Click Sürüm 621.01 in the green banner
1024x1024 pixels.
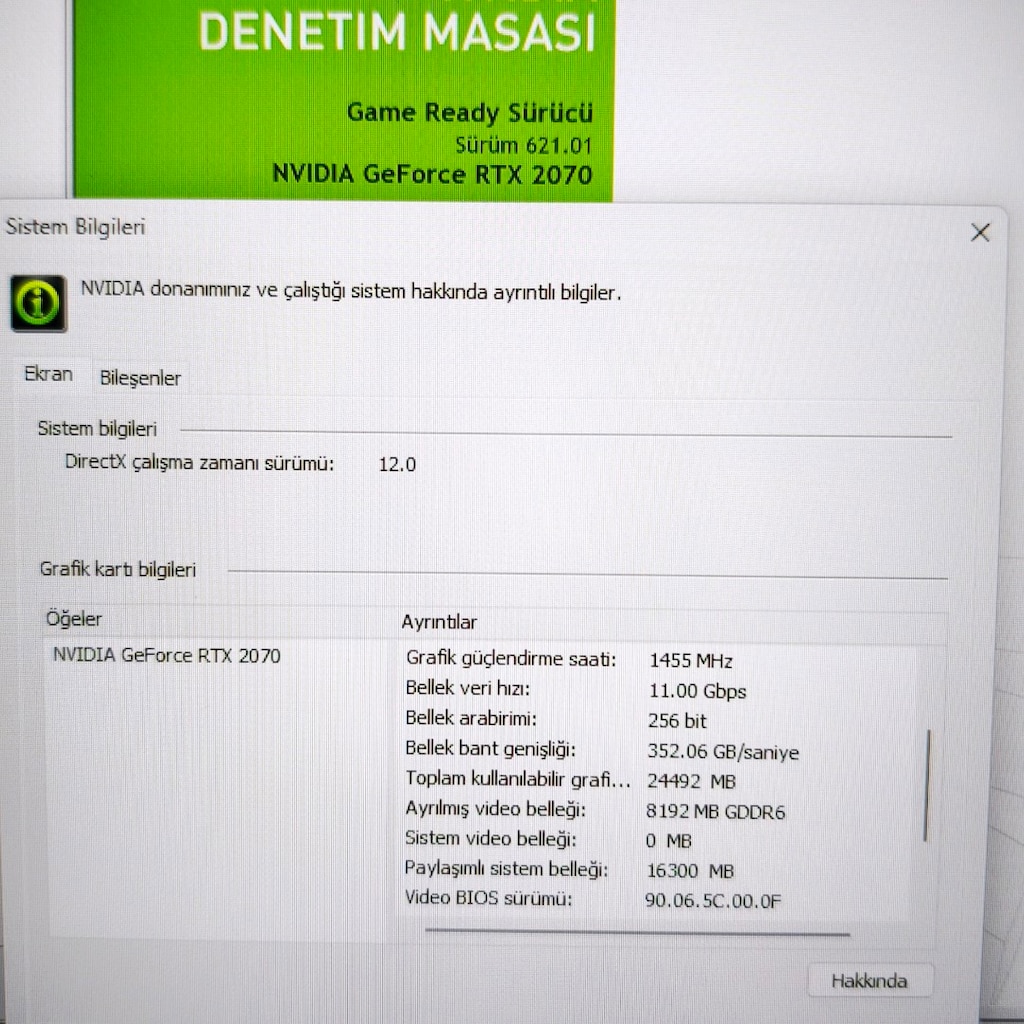point(524,145)
